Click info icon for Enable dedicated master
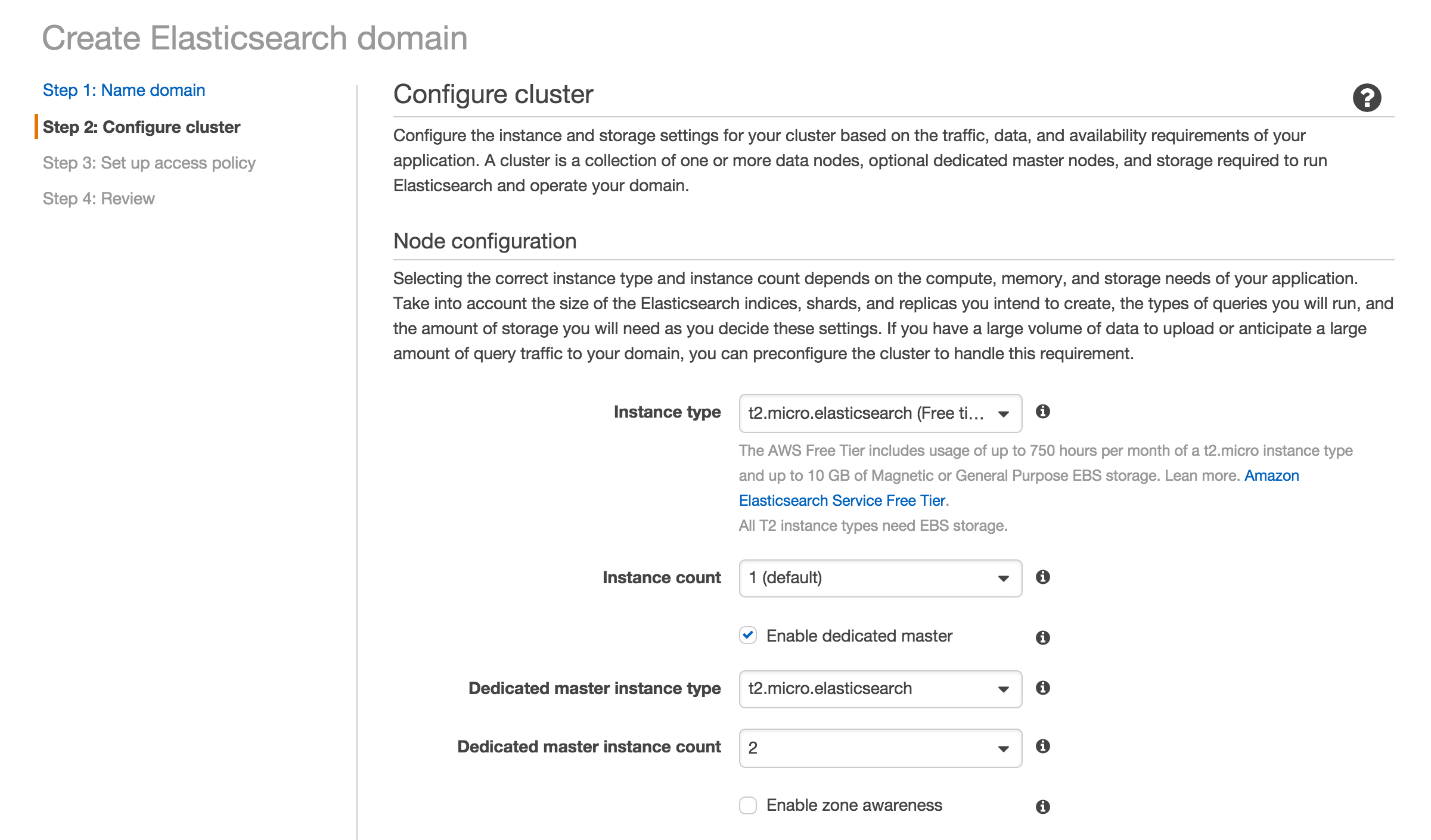1431x840 pixels. click(x=1042, y=637)
